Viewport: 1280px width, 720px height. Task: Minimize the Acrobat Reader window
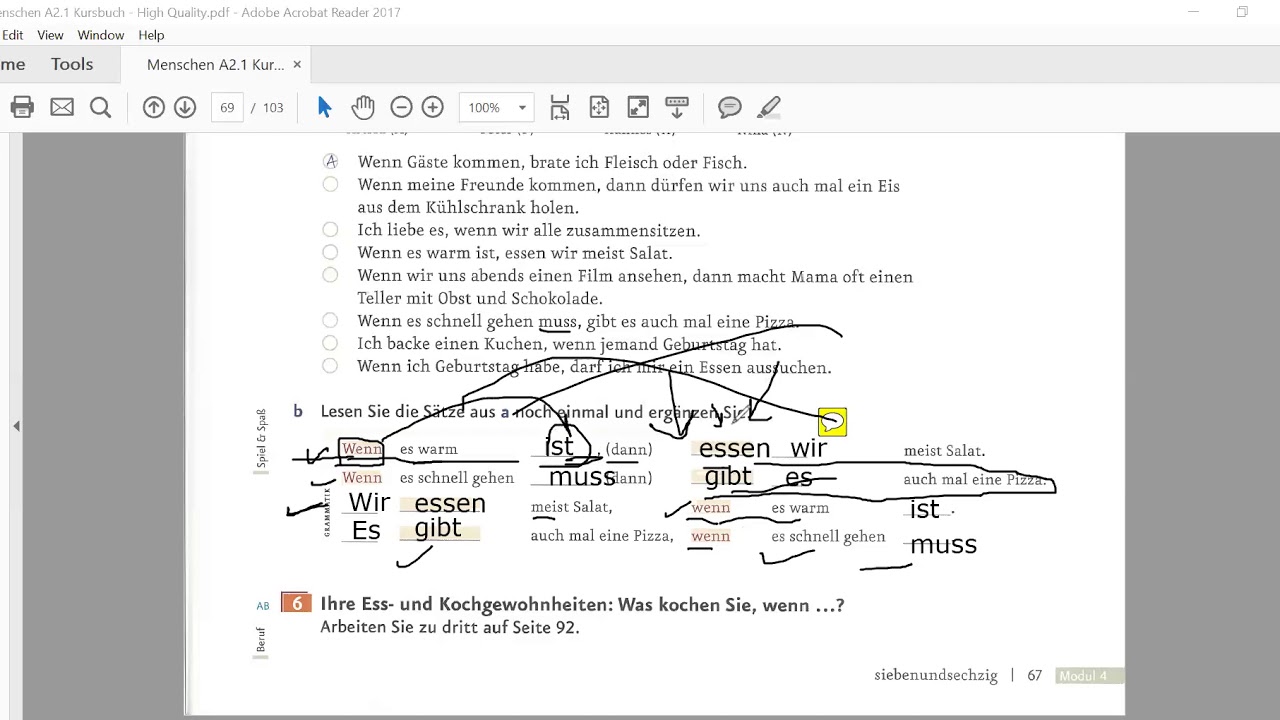1193,12
